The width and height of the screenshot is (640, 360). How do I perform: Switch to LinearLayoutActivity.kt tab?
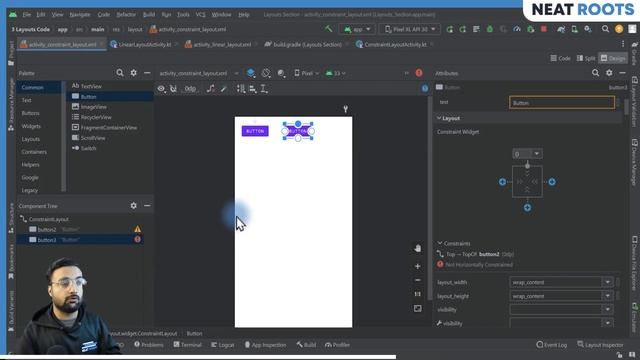click(x=144, y=44)
